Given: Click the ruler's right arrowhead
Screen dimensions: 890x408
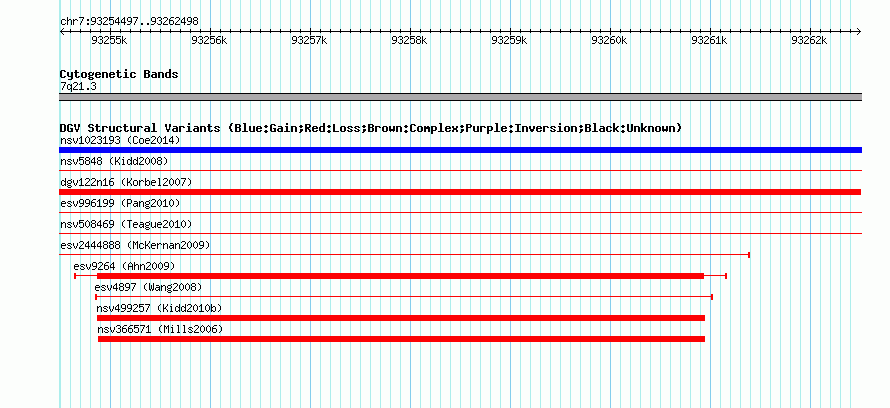Looking at the screenshot, I should click(x=859, y=31).
